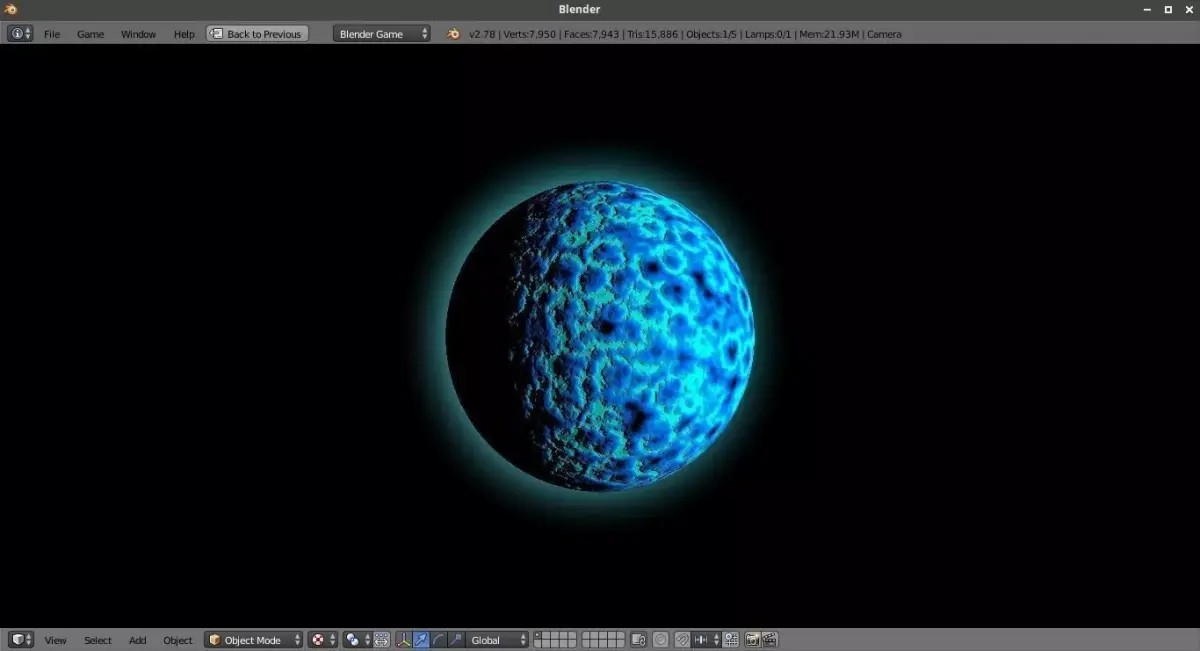Open the Global transform orientation dropdown
Viewport: 1200px width, 651px height.
click(x=498, y=640)
